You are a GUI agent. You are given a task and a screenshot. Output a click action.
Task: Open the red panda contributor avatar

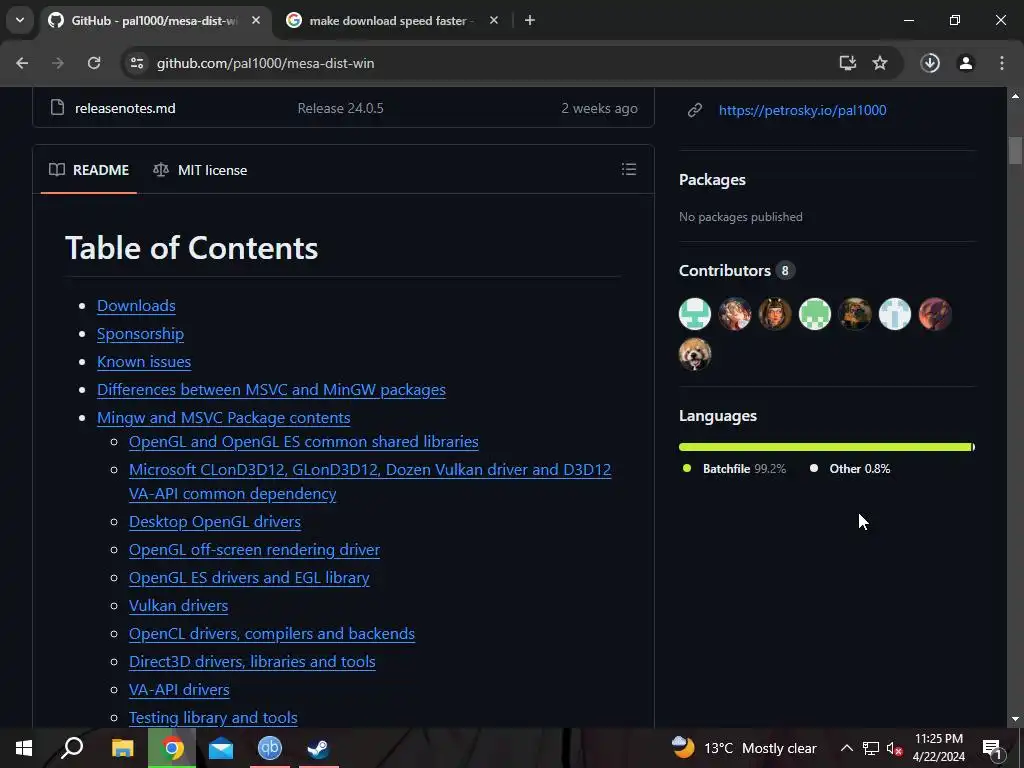coord(695,355)
